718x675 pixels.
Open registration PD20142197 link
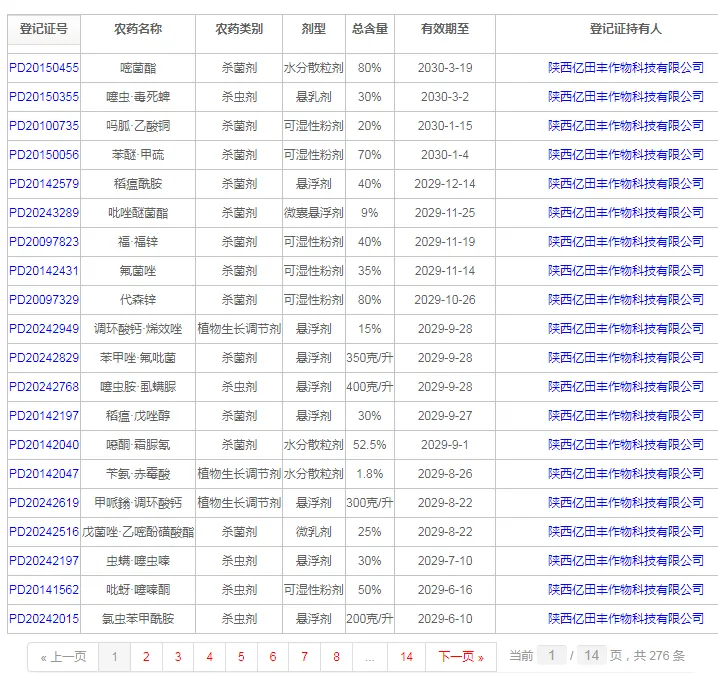[44, 415]
